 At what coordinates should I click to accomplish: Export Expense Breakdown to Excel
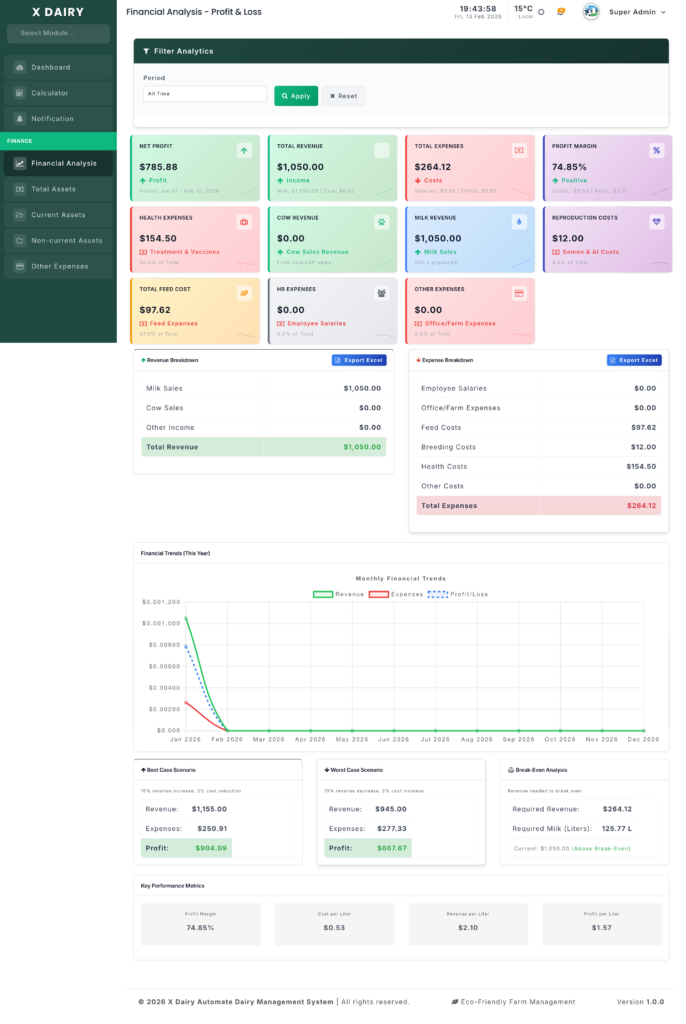(x=634, y=360)
